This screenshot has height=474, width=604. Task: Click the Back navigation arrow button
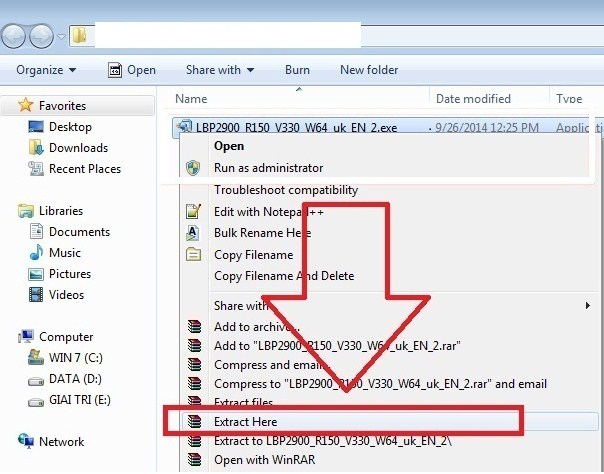13,36
